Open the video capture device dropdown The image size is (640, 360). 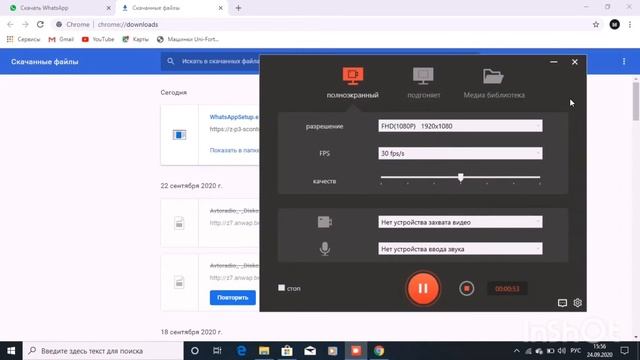tap(460, 222)
